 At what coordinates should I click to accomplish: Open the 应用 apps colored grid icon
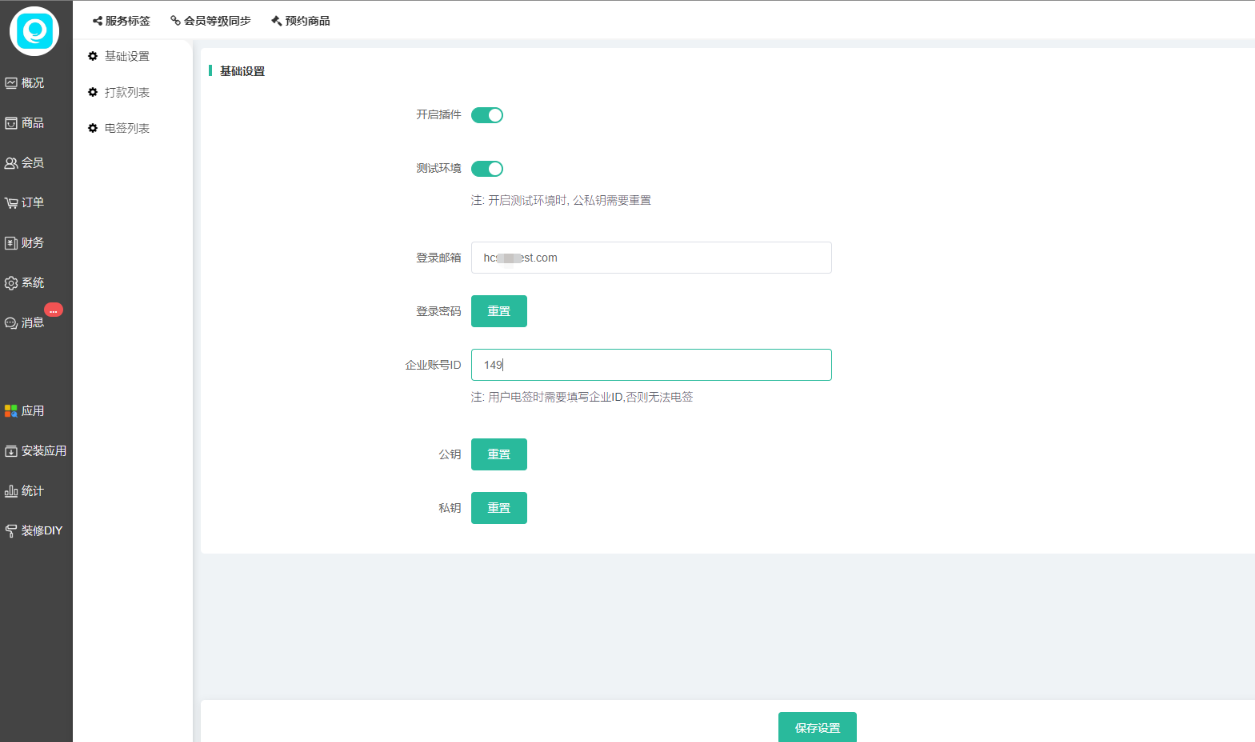12,411
